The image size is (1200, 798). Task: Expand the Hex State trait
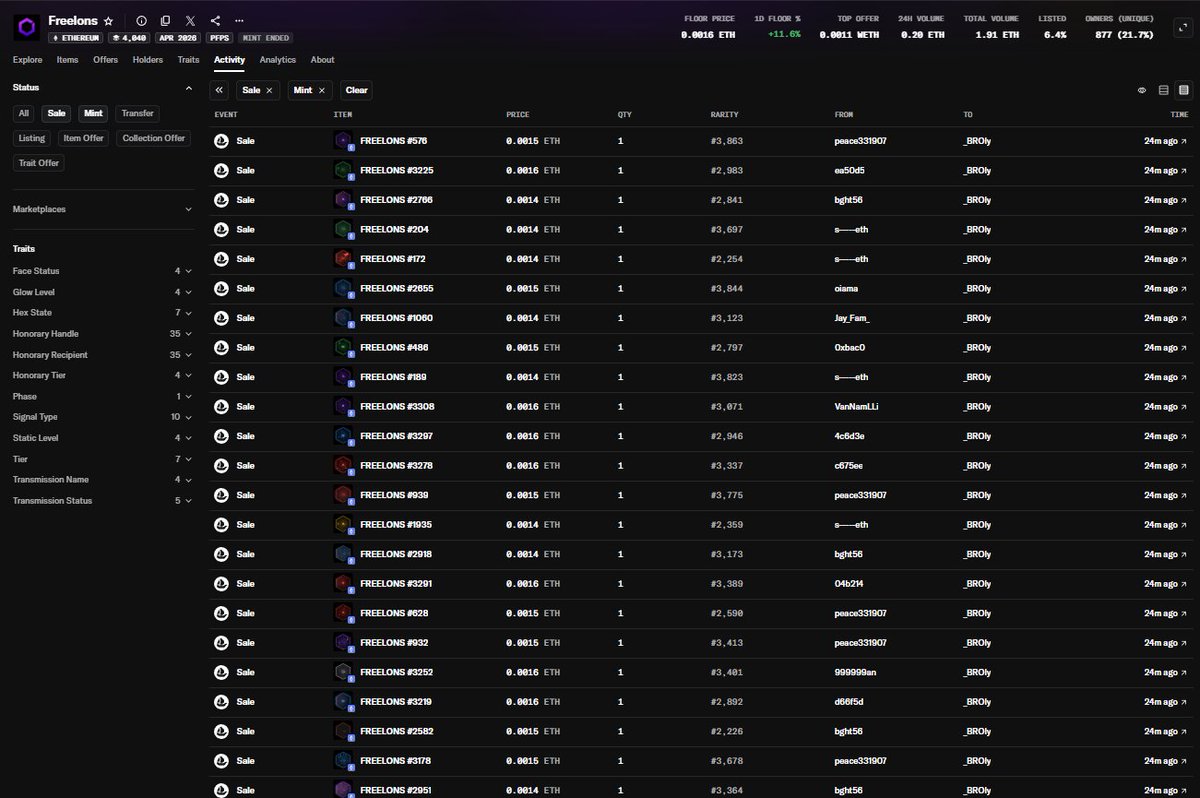[x=103, y=313]
